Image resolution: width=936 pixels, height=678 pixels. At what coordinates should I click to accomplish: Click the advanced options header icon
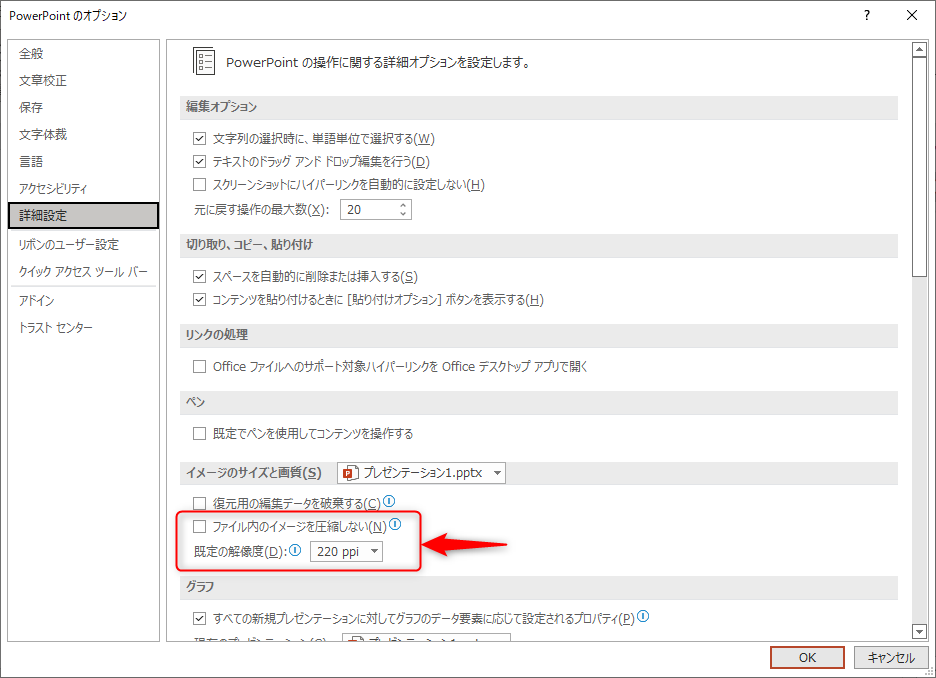[204, 61]
